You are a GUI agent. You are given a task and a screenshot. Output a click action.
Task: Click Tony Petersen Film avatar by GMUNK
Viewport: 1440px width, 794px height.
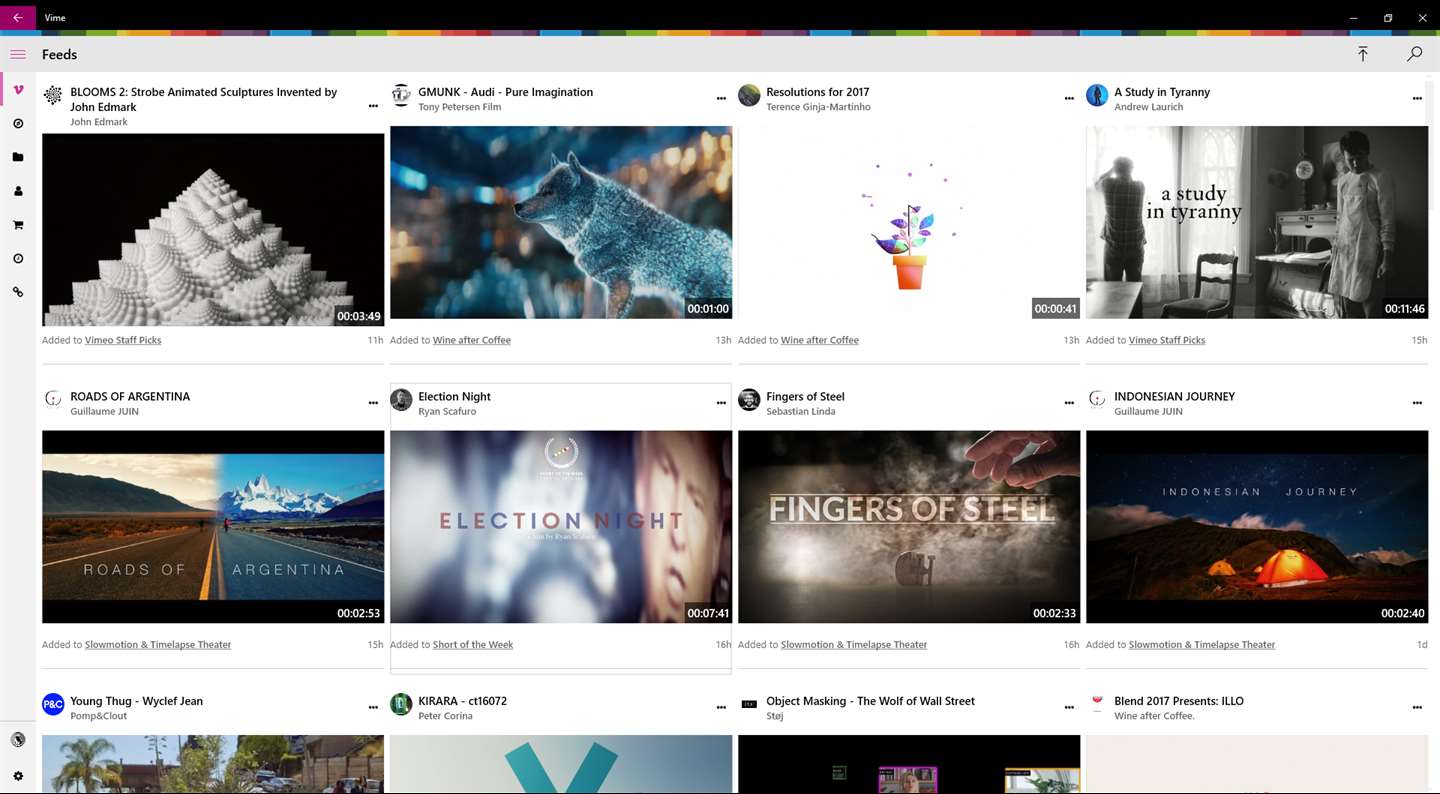tap(401, 95)
